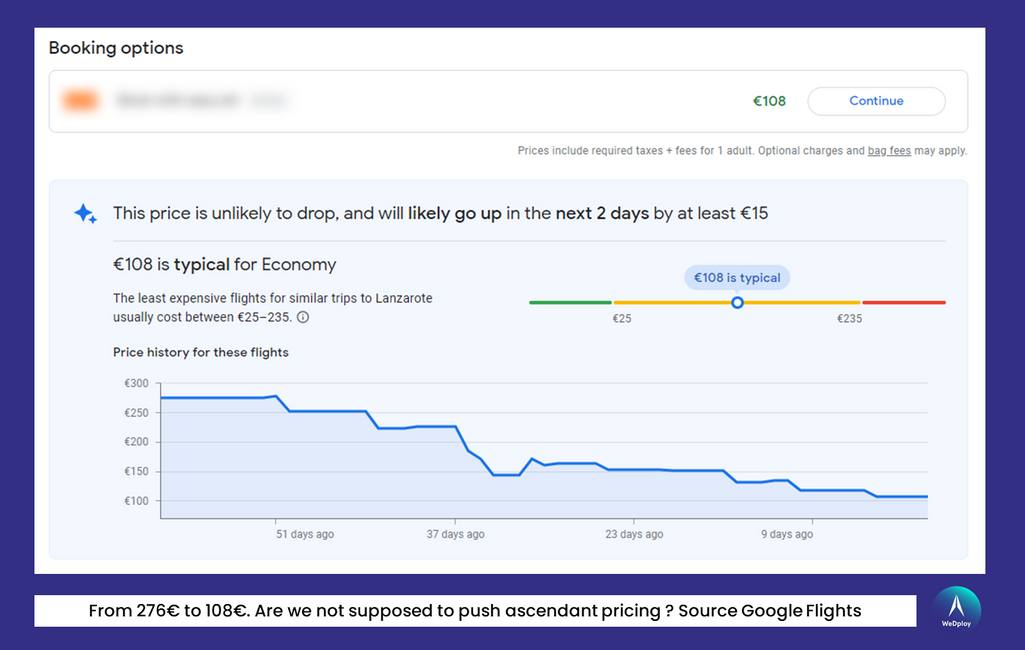Click the info icon after €25–235
This screenshot has height=650, width=1025.
click(x=303, y=317)
